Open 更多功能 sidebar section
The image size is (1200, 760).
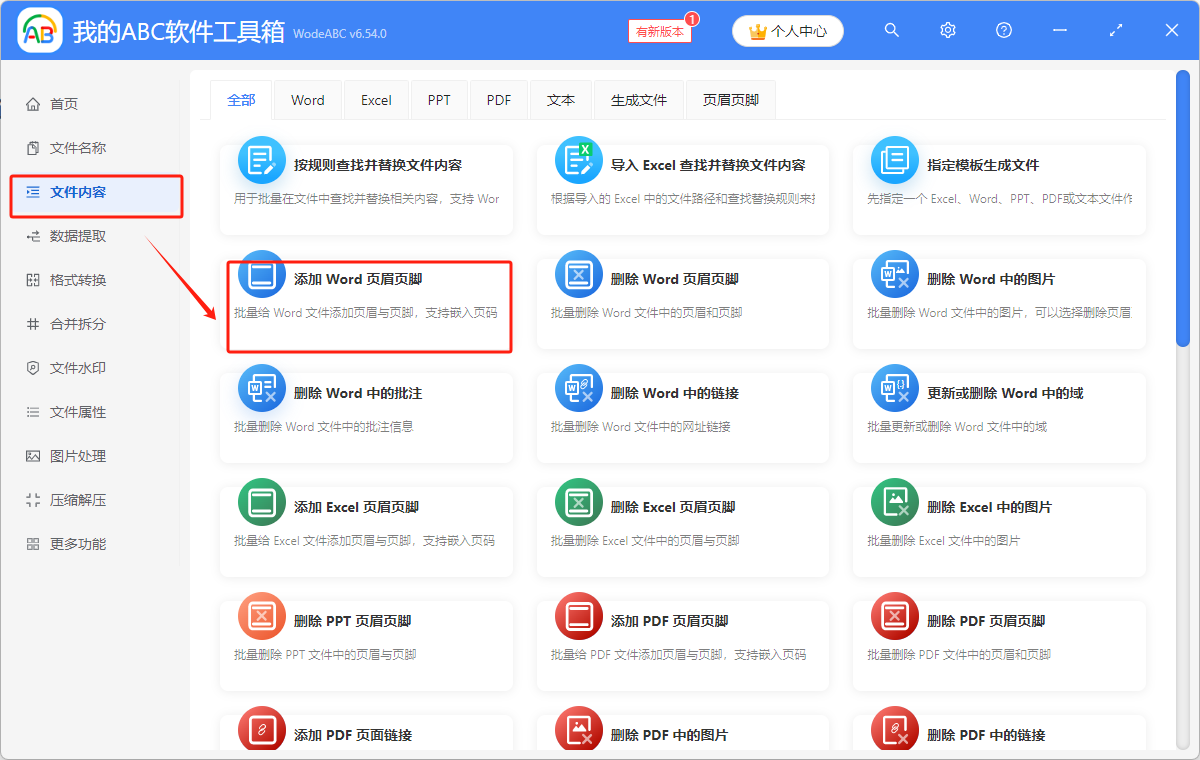click(78, 544)
